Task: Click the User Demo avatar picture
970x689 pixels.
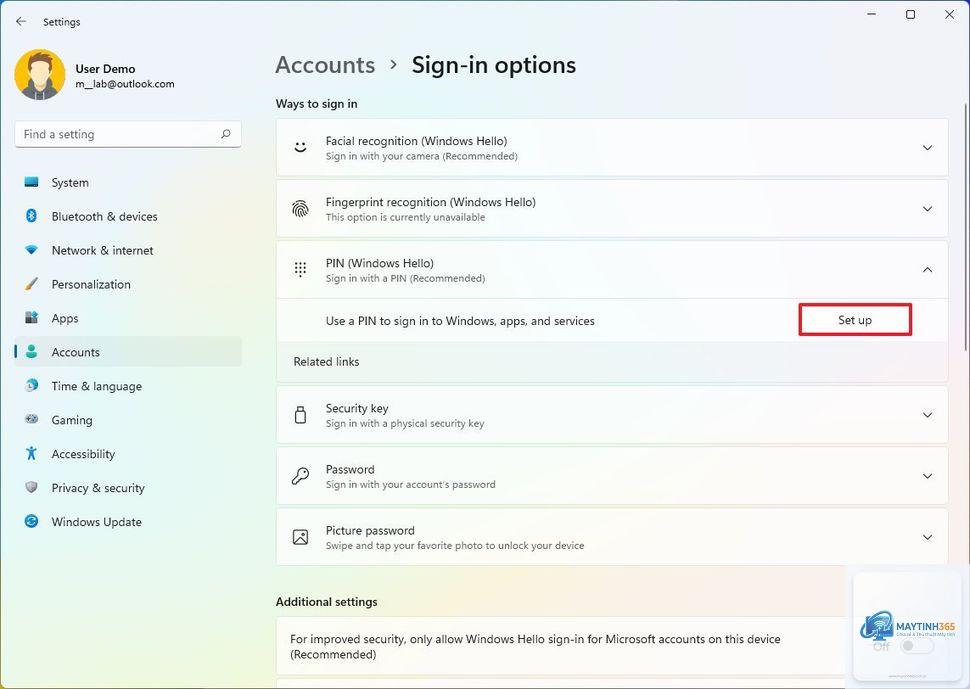Action: (x=40, y=75)
